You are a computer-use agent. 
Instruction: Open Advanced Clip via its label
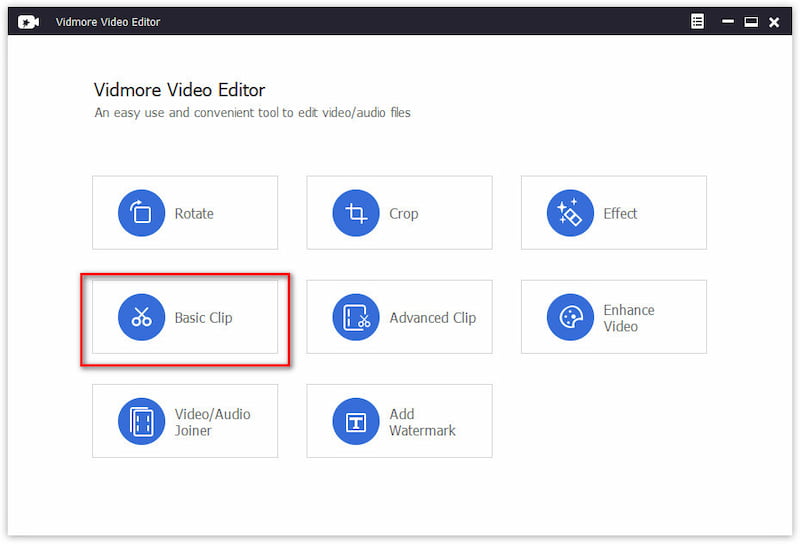point(432,317)
